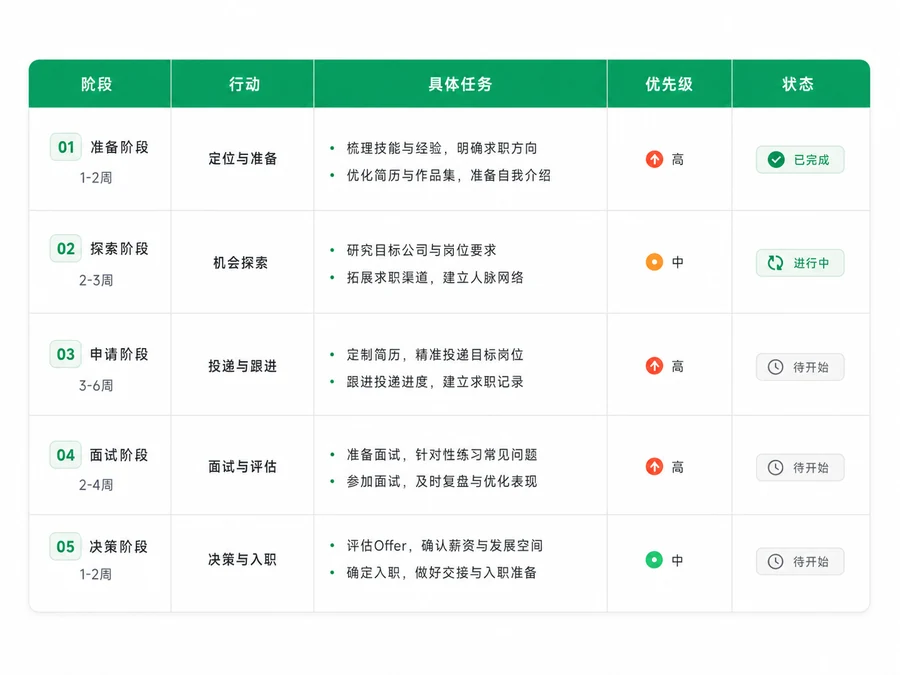Click 待开始 badge in 面试与评估 row
Screen dimensions: 900x675
point(800,467)
